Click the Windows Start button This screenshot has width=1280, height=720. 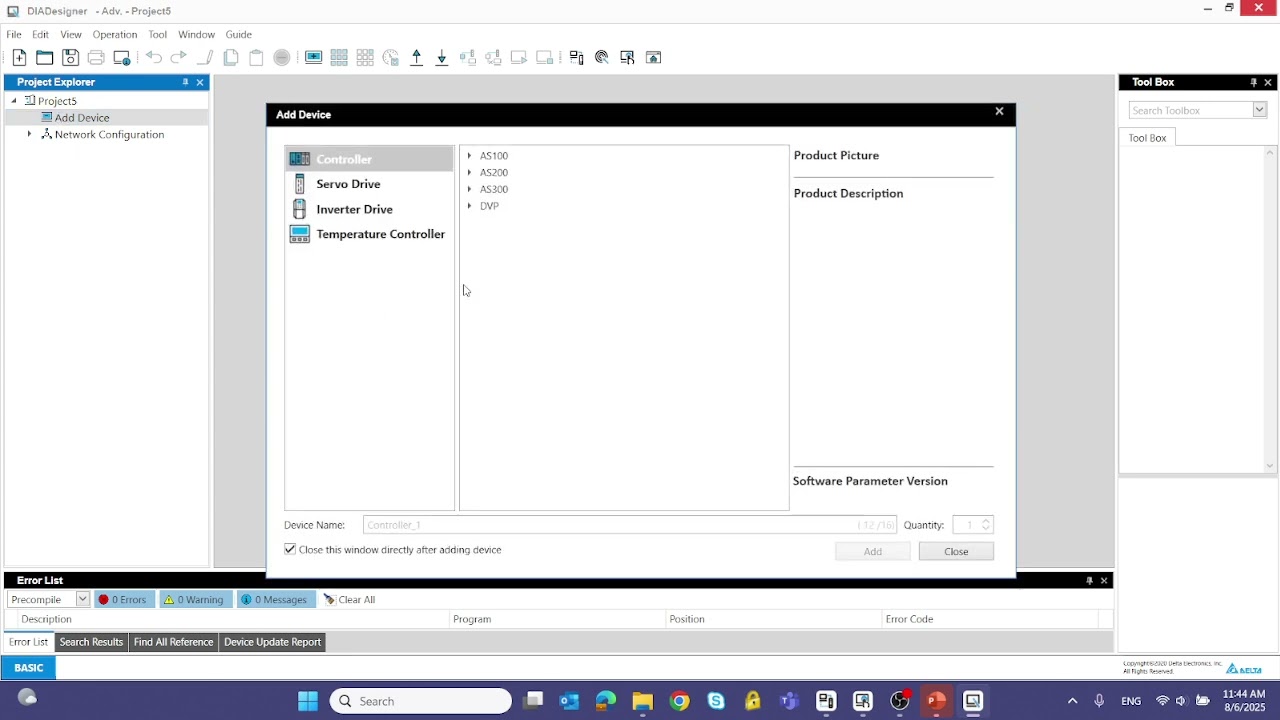[308, 701]
